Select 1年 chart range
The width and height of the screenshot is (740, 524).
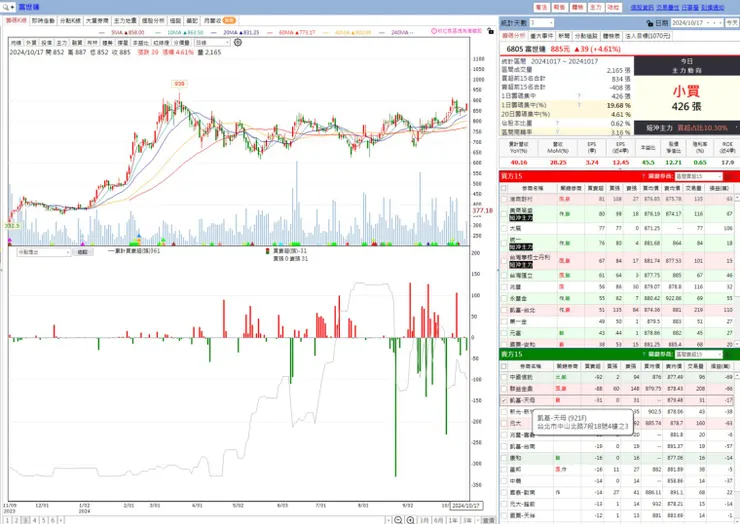(x=453, y=520)
